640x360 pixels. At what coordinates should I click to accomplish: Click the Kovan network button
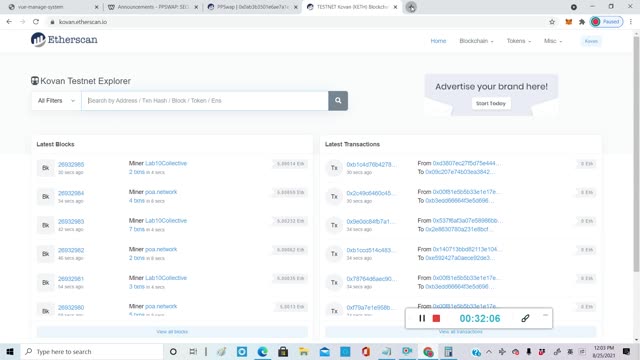coord(591,41)
